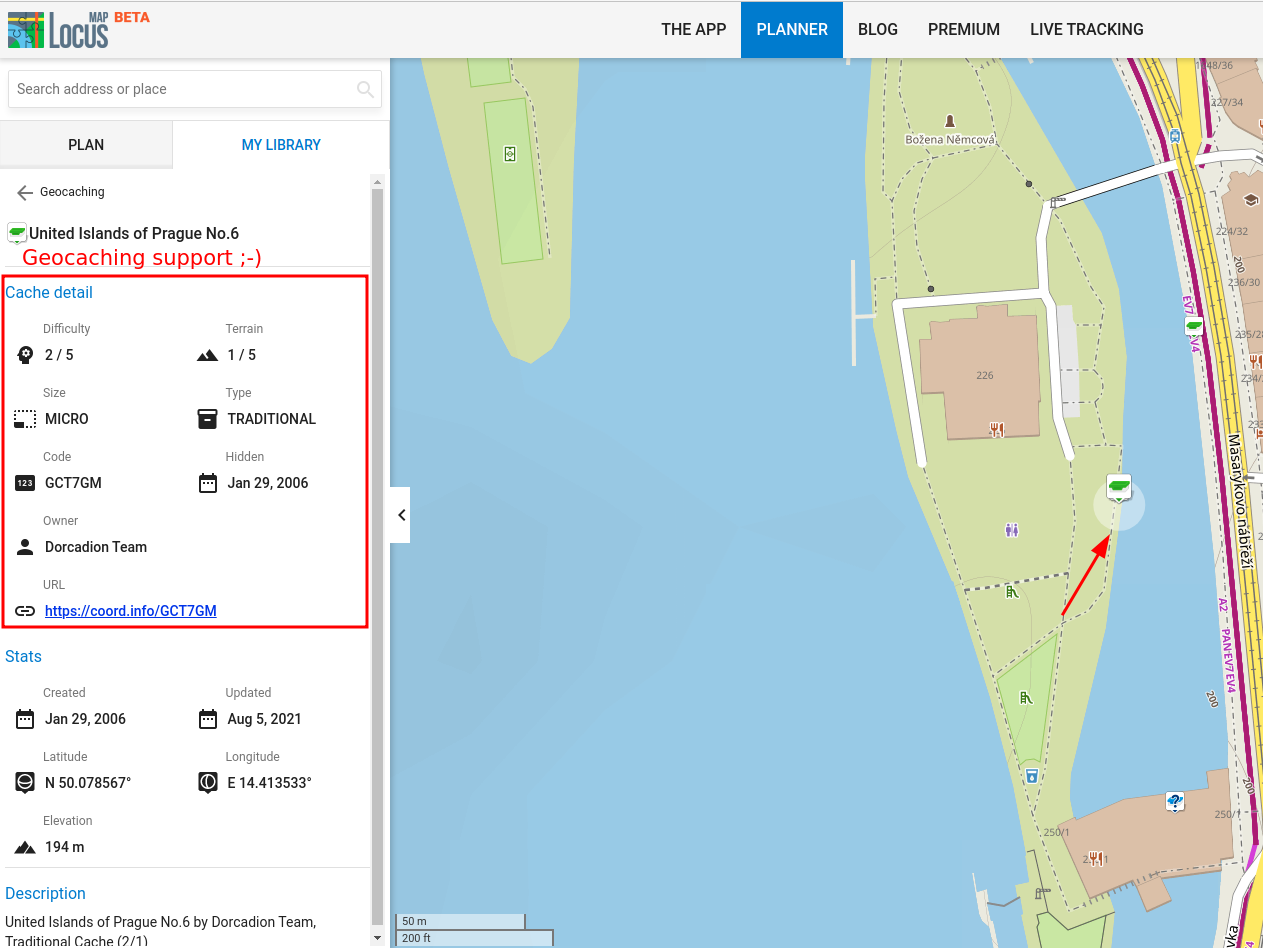Go to LIVE TRACKING page
1263x948 pixels.
coord(1086,29)
